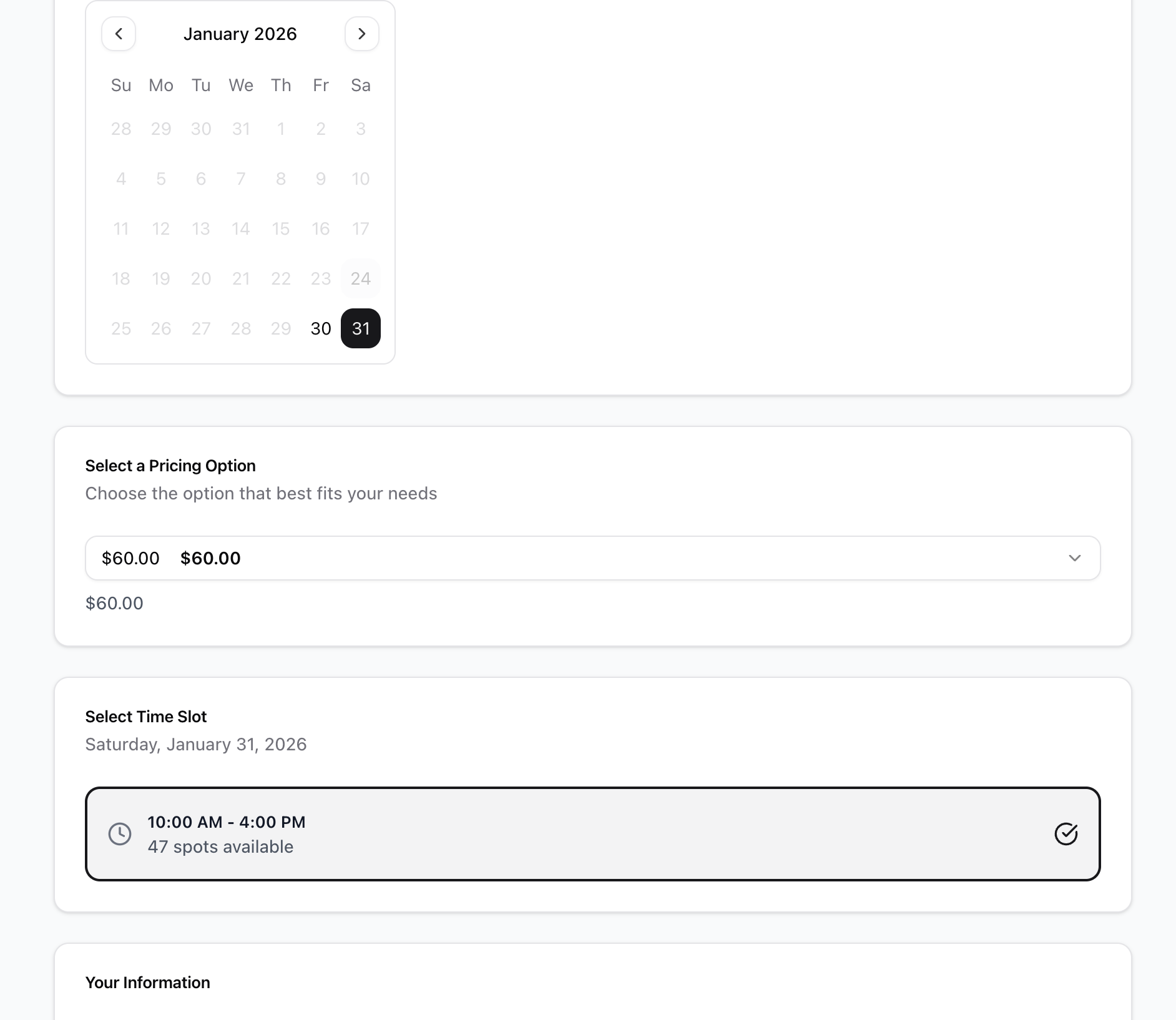Click the highlighted date 24

(361, 278)
